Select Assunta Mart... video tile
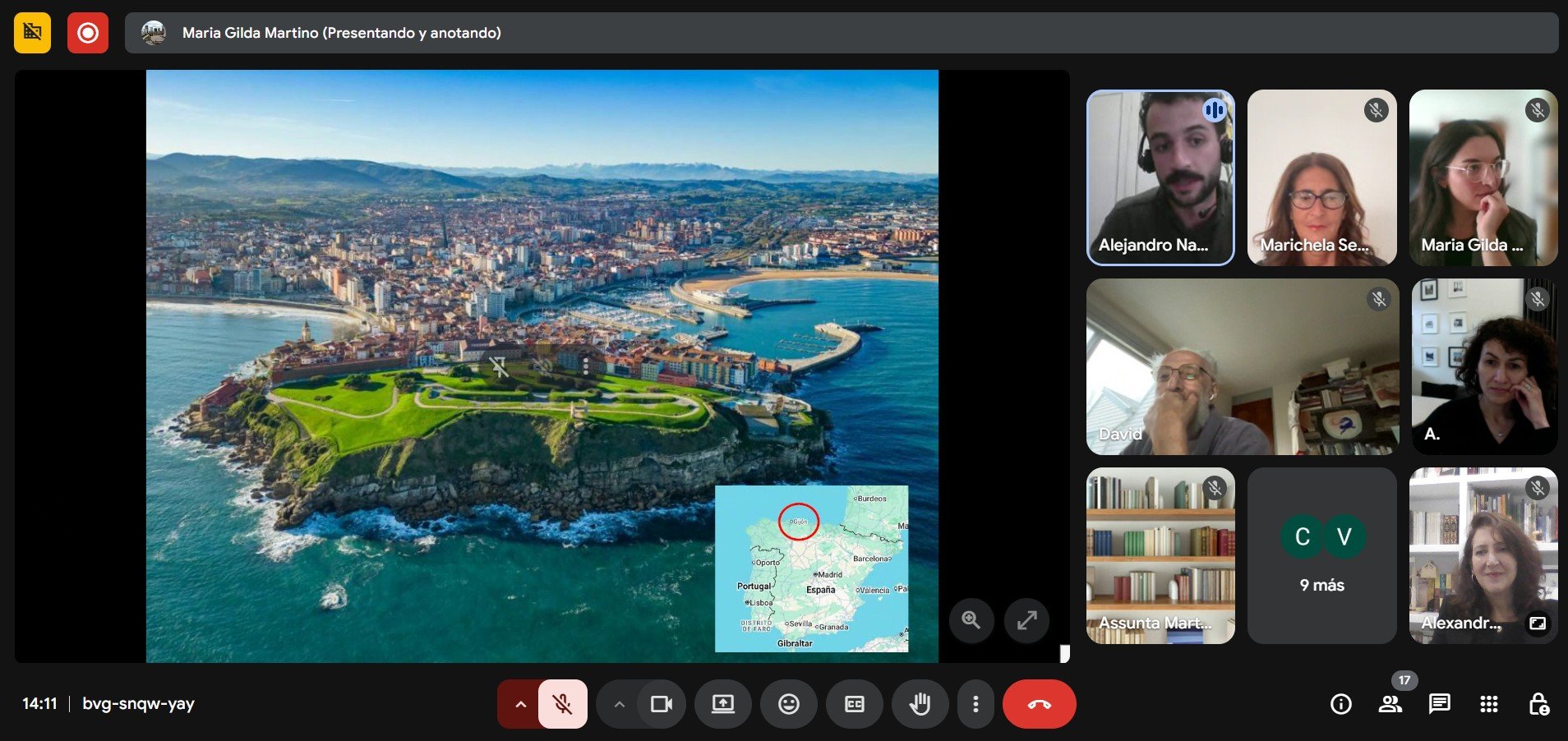1568x741 pixels. [x=1160, y=555]
